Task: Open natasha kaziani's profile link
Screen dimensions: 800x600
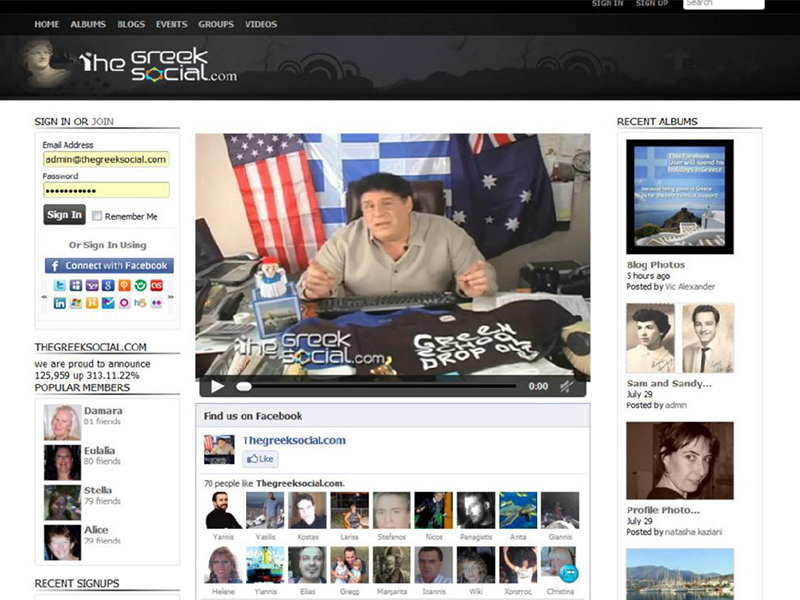Action: 693,532
